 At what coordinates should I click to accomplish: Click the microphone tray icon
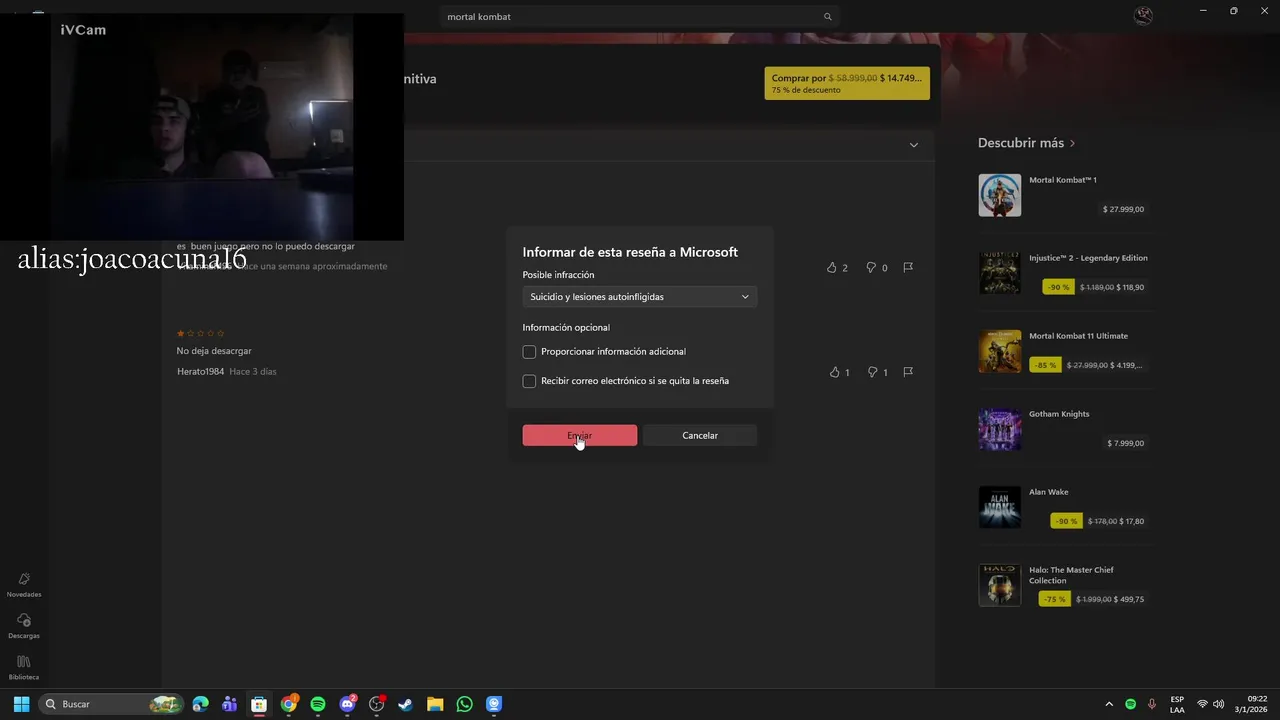coord(1152,704)
